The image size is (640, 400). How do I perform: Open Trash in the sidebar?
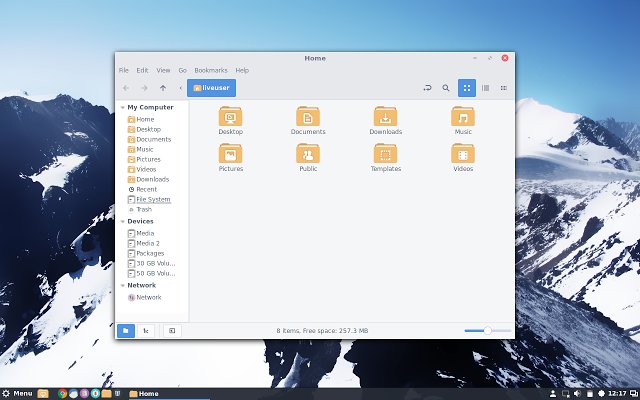(140, 209)
